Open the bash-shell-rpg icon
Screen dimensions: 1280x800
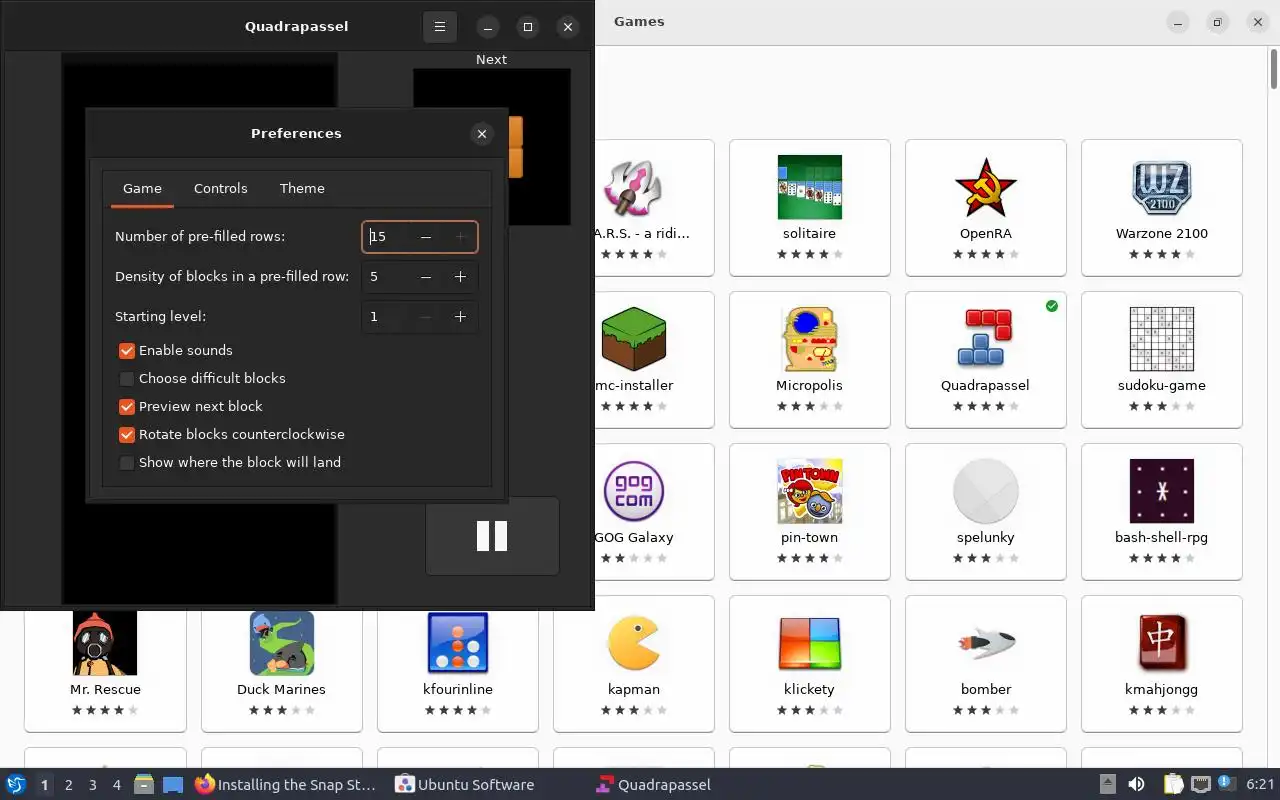pyautogui.click(x=1162, y=491)
